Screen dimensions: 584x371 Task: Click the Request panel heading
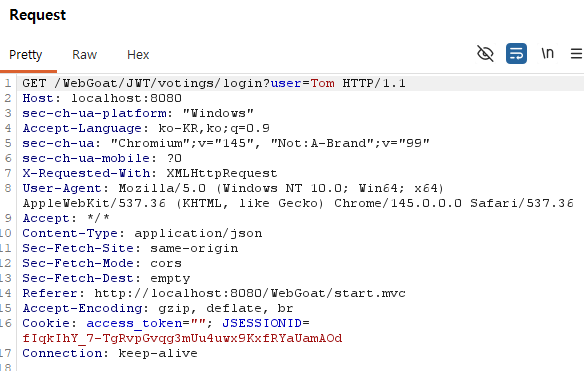38,15
